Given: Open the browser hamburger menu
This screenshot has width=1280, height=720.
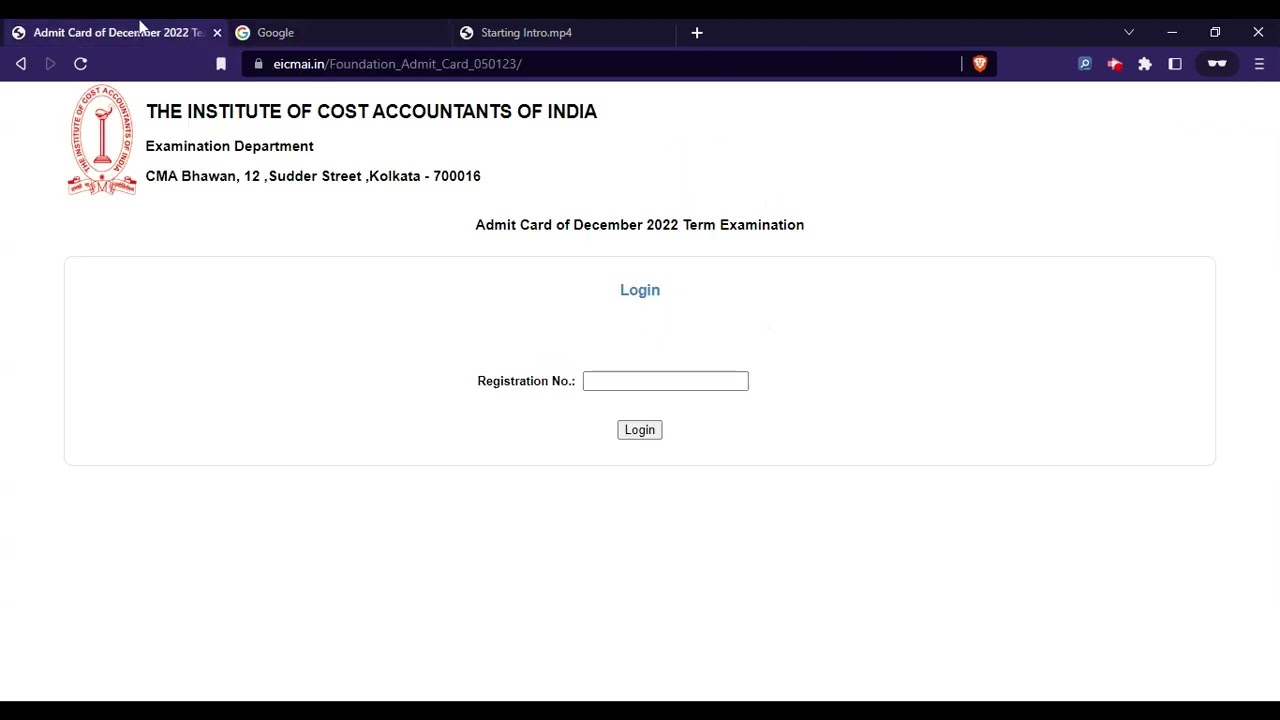Looking at the screenshot, I should [1259, 64].
